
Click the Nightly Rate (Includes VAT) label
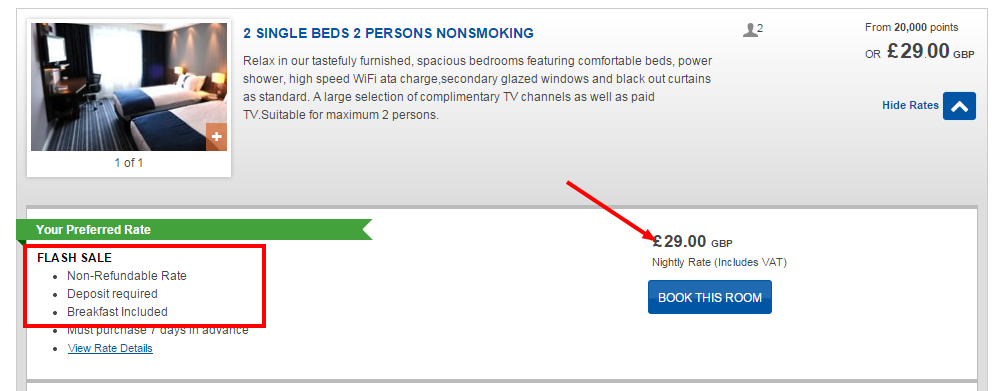[x=719, y=262]
